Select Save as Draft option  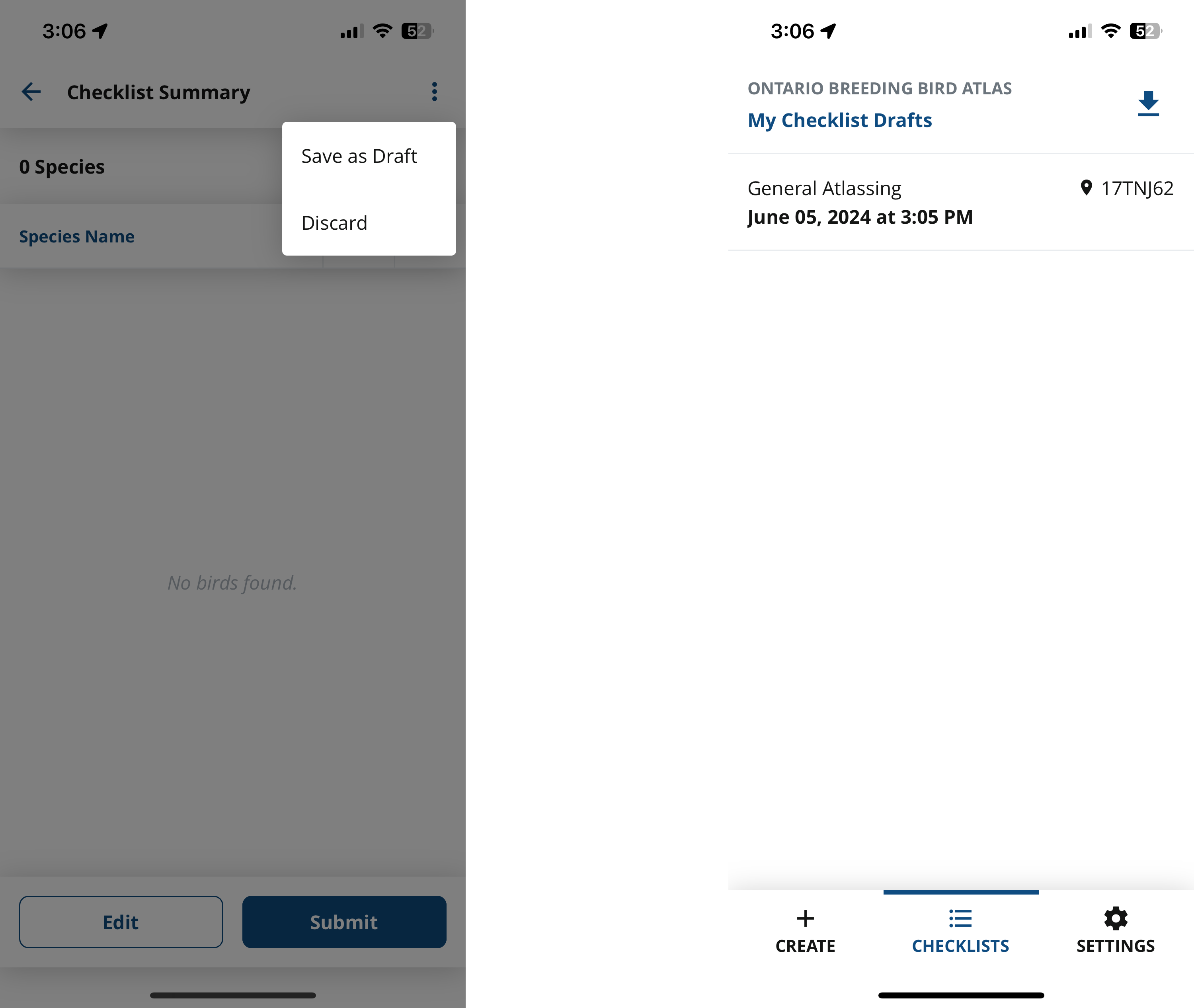(x=359, y=155)
